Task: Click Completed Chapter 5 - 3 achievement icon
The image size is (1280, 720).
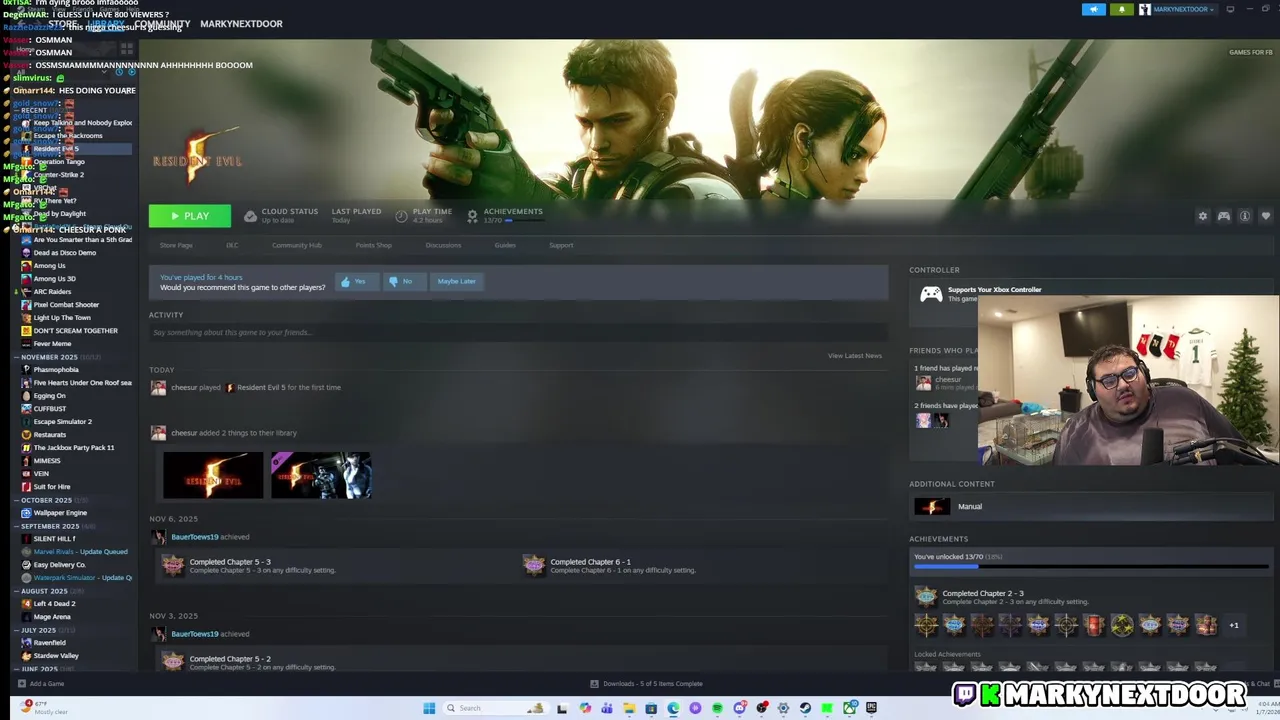Action: 173,565
